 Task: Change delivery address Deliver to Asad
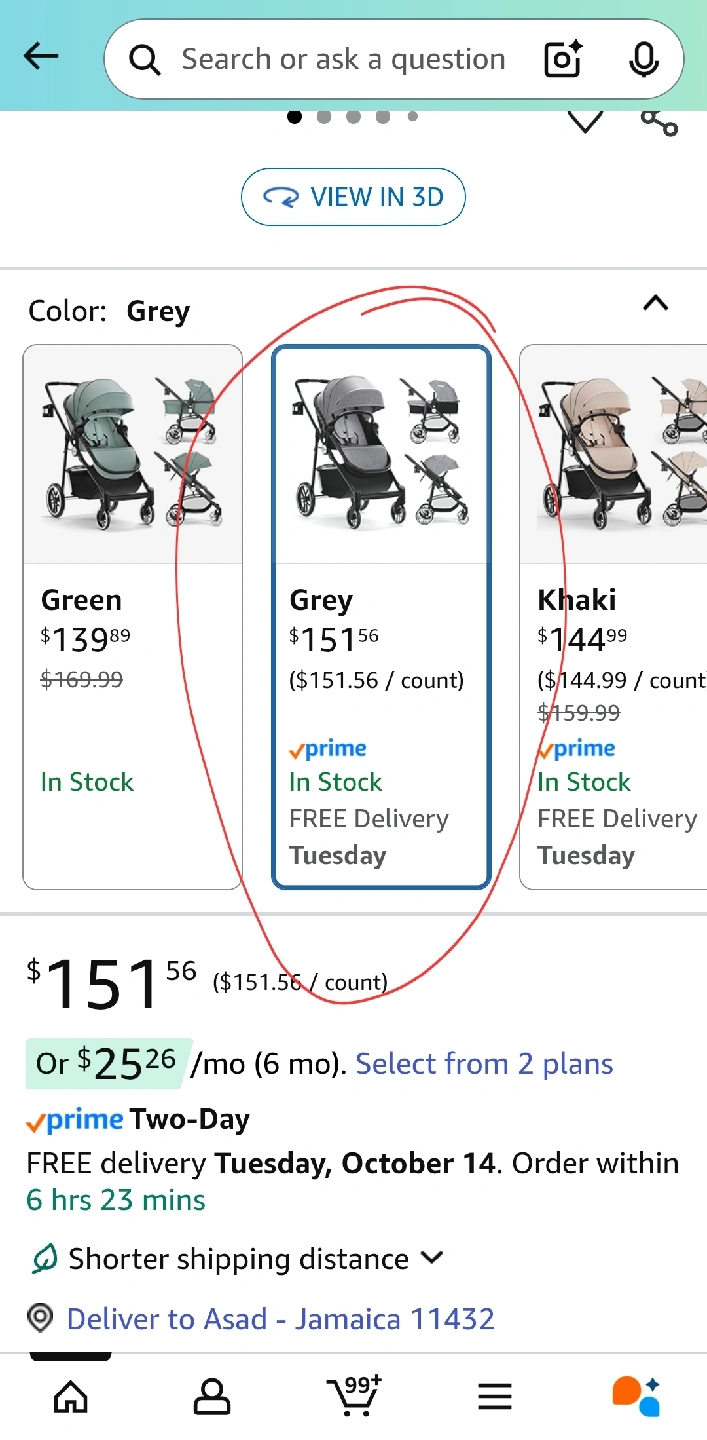[280, 1319]
